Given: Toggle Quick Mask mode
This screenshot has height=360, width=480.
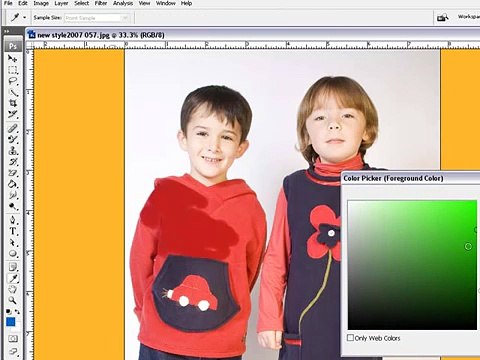Looking at the screenshot, I should 13,339.
